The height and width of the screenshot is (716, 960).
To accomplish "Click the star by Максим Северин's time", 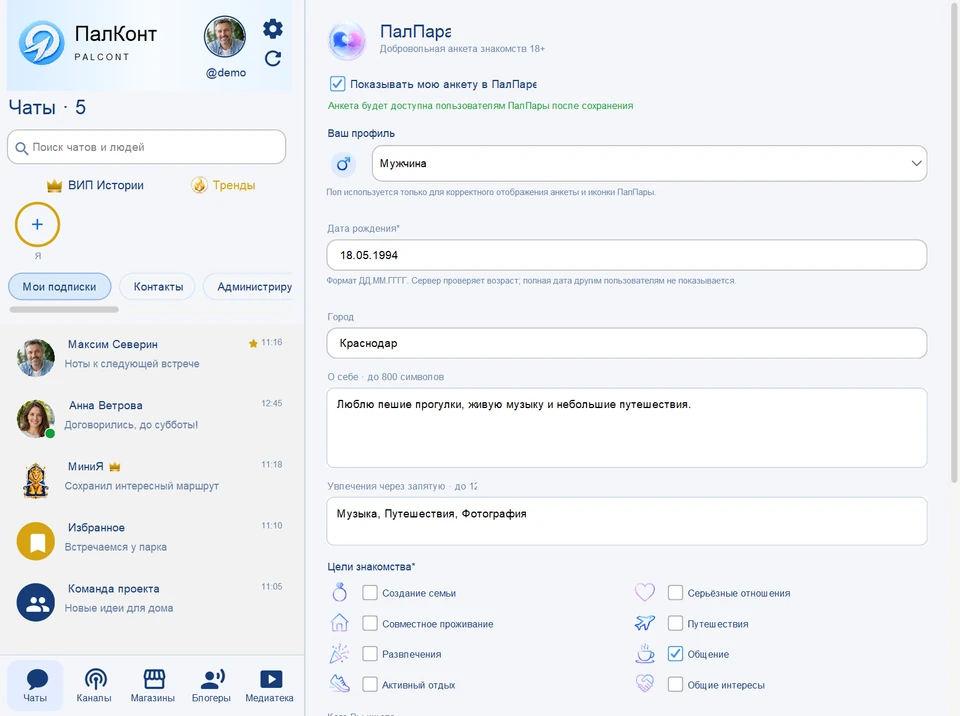I will point(253,344).
